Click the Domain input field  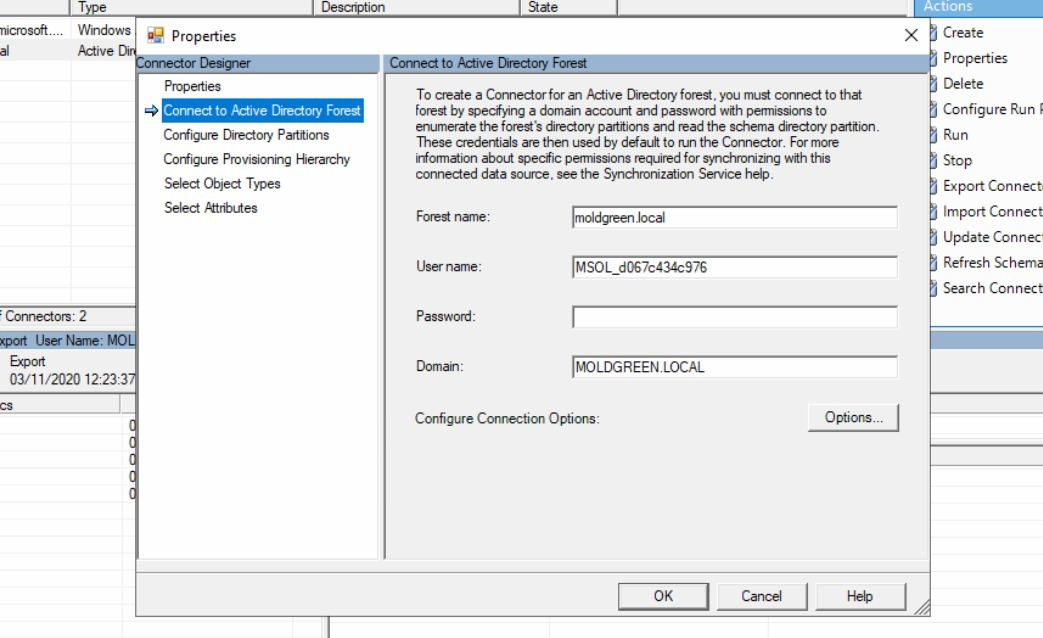734,367
